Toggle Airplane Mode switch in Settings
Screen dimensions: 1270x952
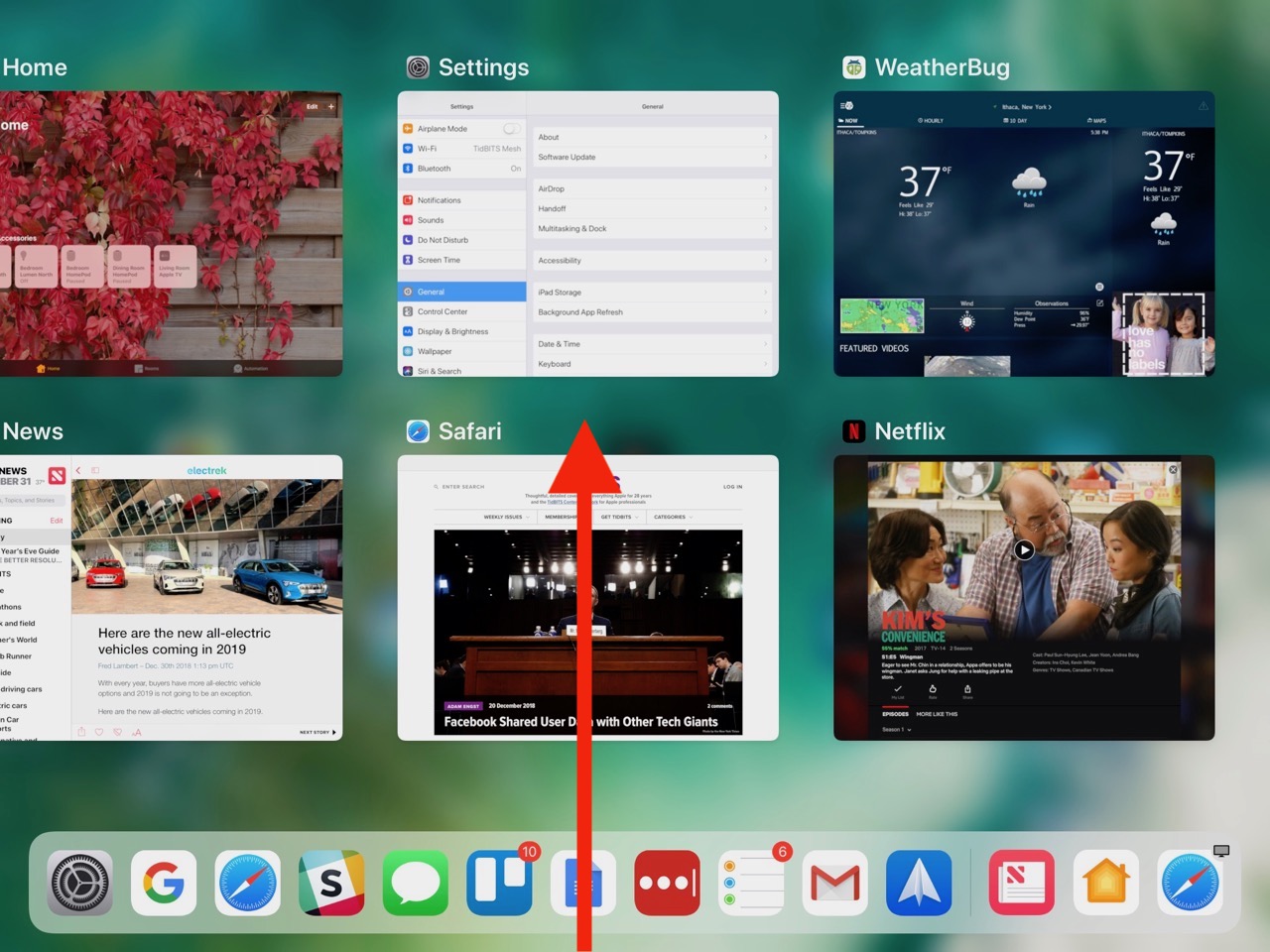click(x=512, y=129)
